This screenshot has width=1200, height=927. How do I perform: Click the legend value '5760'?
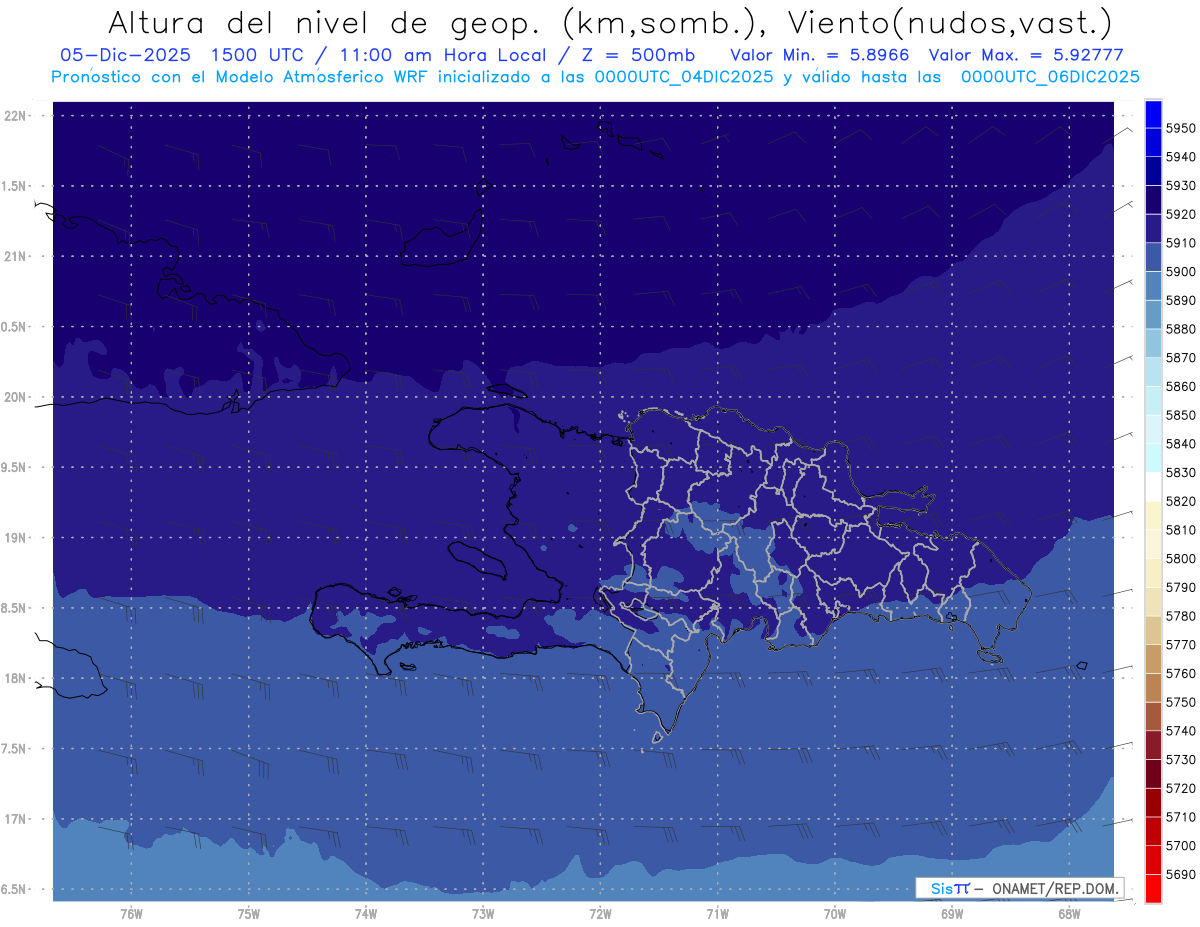click(x=1180, y=673)
